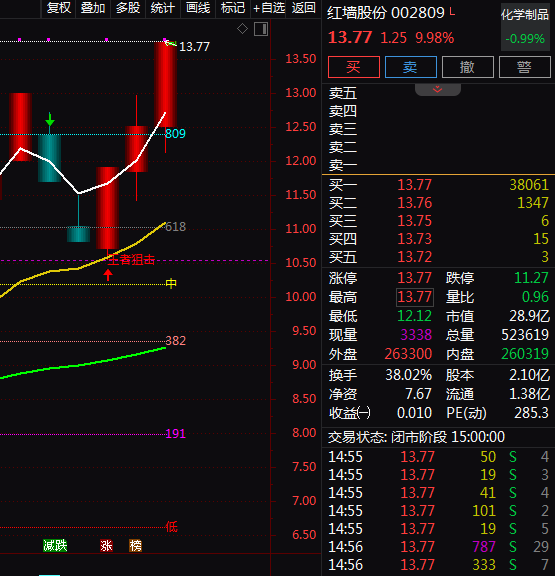Click the green down arrow signal on chart
The height and width of the screenshot is (576, 555).
click(50, 120)
